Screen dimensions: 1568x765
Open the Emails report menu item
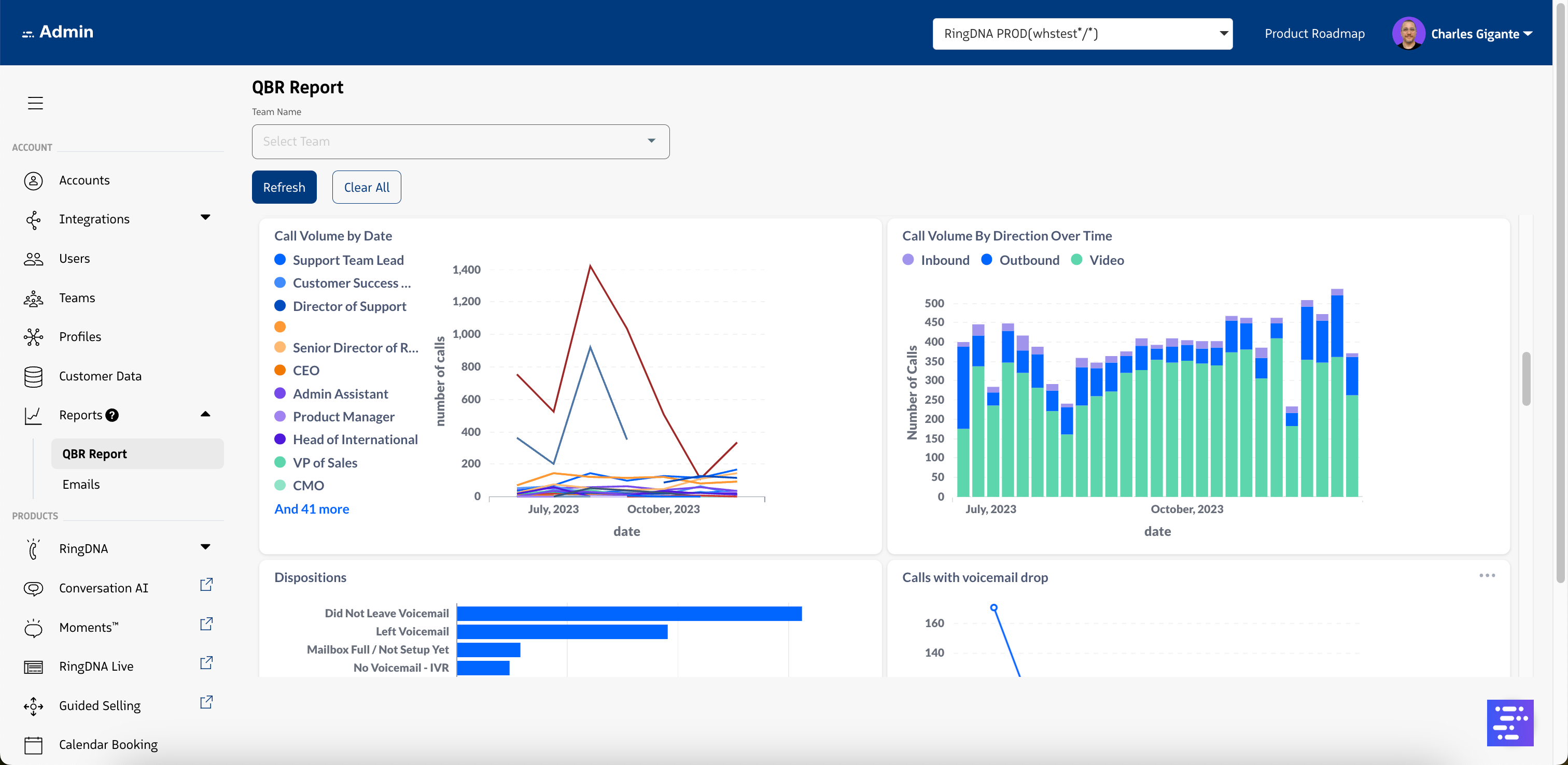(x=81, y=485)
